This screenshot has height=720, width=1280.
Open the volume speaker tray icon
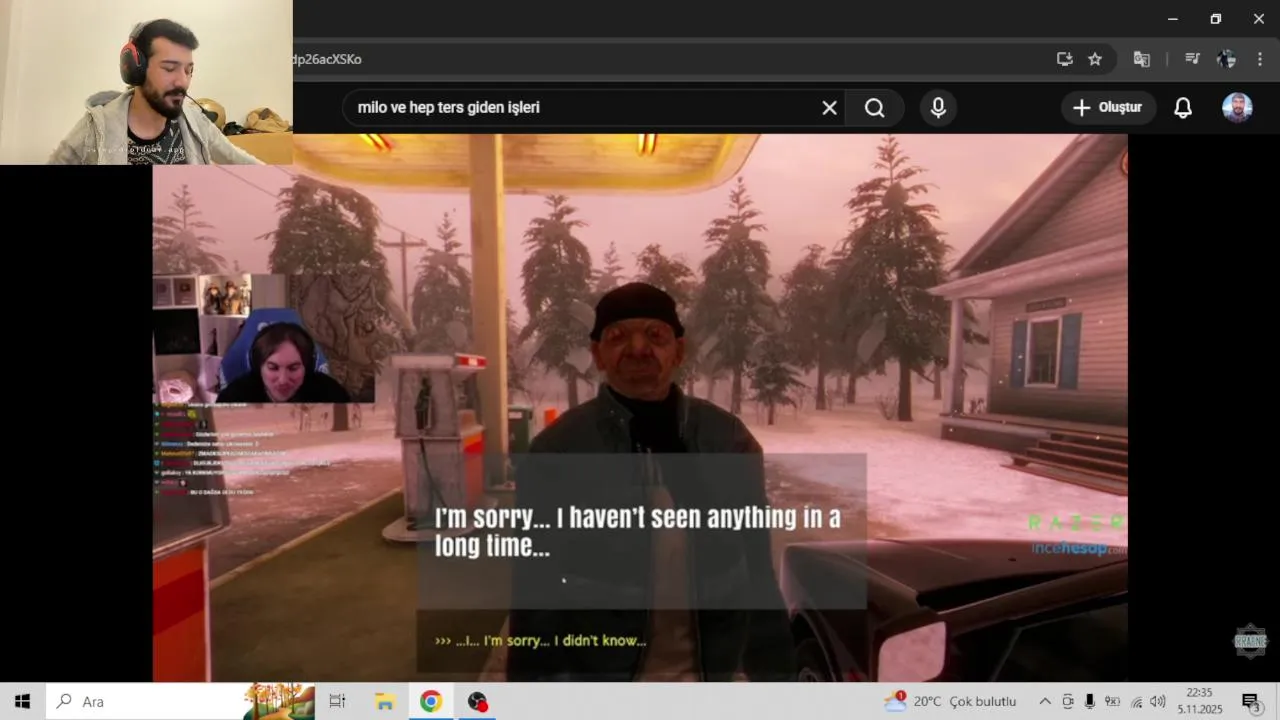pos(1158,701)
